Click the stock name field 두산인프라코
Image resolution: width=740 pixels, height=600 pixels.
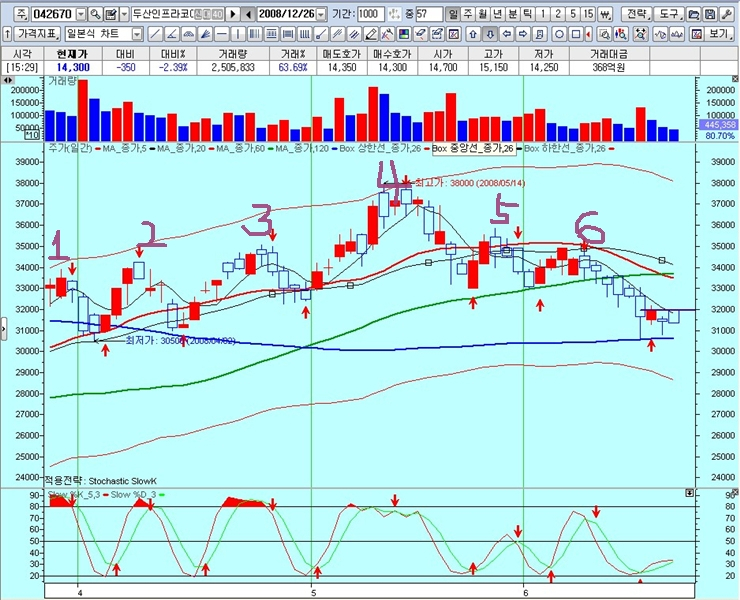point(177,15)
